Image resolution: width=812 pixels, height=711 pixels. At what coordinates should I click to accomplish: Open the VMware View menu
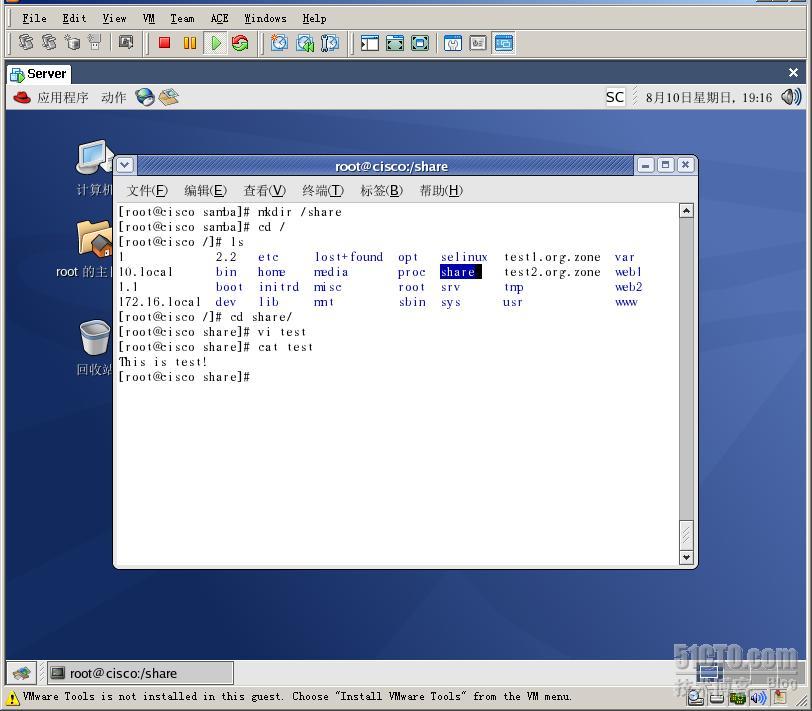click(x=114, y=18)
